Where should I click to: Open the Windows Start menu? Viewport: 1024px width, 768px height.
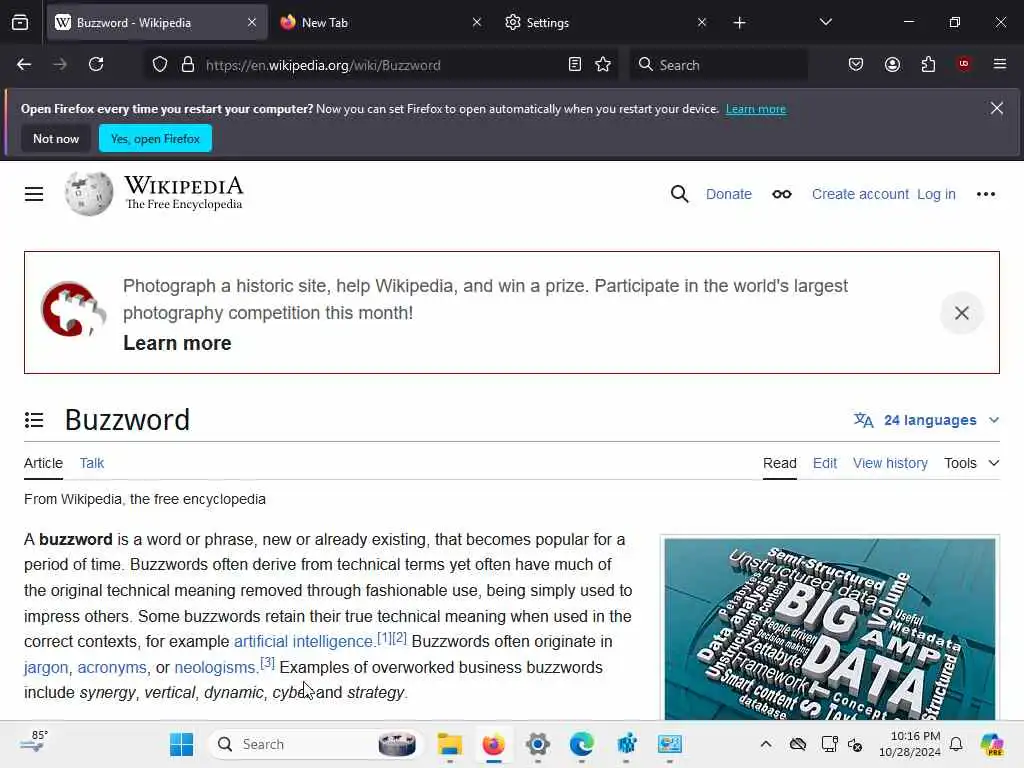(182, 744)
